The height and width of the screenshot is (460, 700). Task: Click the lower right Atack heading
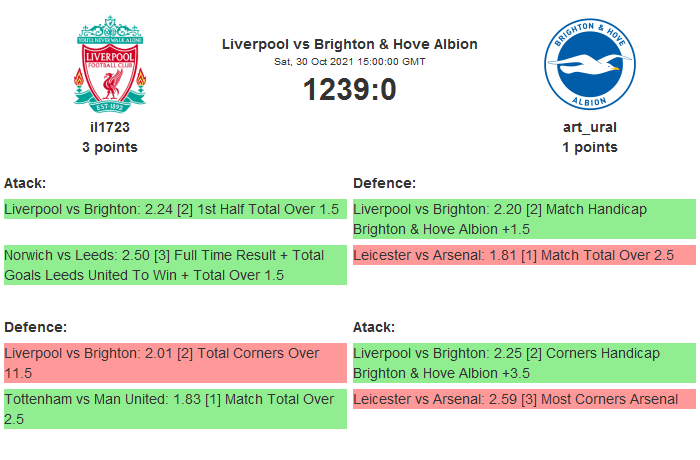tap(374, 327)
